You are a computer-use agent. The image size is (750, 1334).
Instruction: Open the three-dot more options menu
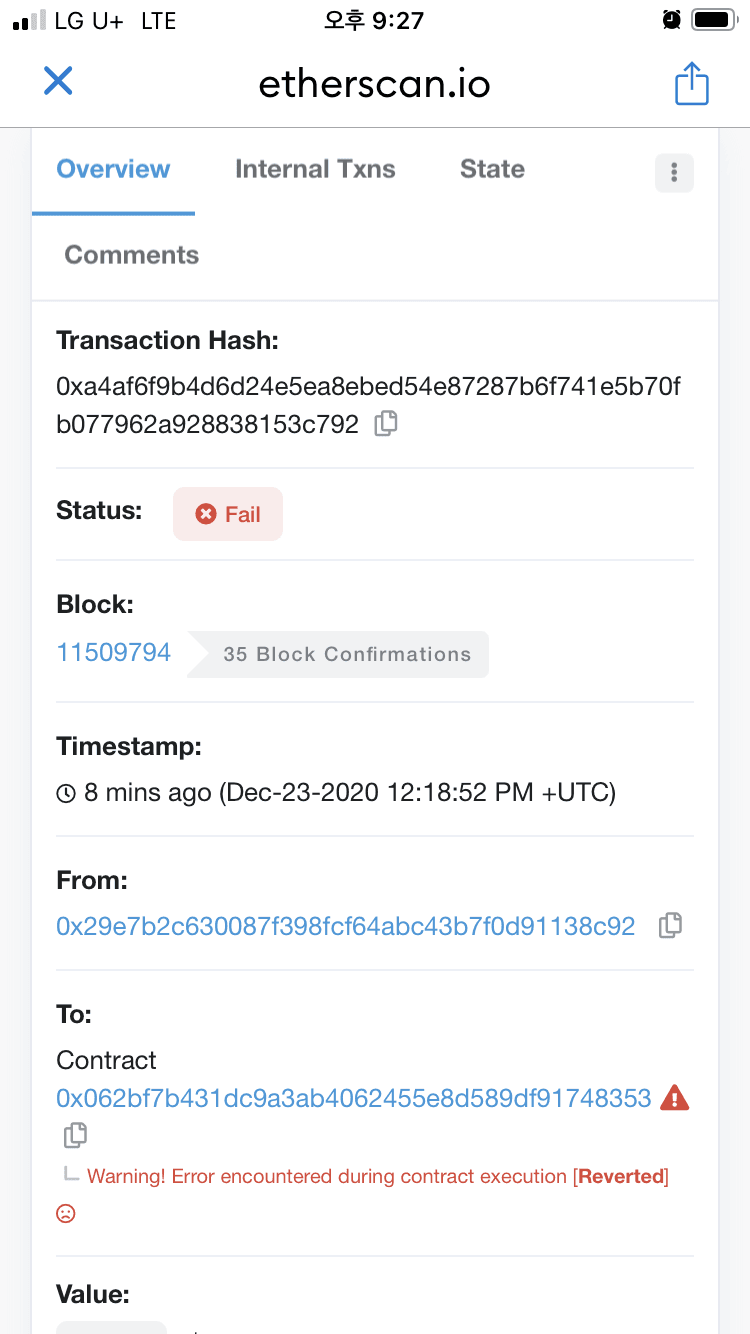pyautogui.click(x=674, y=172)
